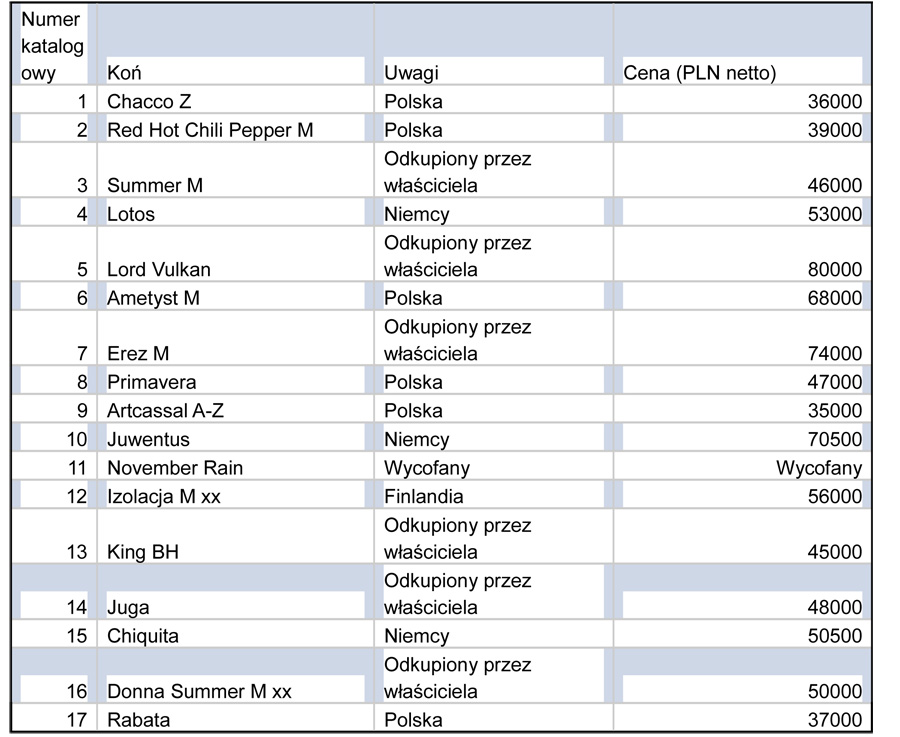This screenshot has height=737, width=900.
Task: Click the price 70500 for Juwentus
Action: tap(834, 439)
